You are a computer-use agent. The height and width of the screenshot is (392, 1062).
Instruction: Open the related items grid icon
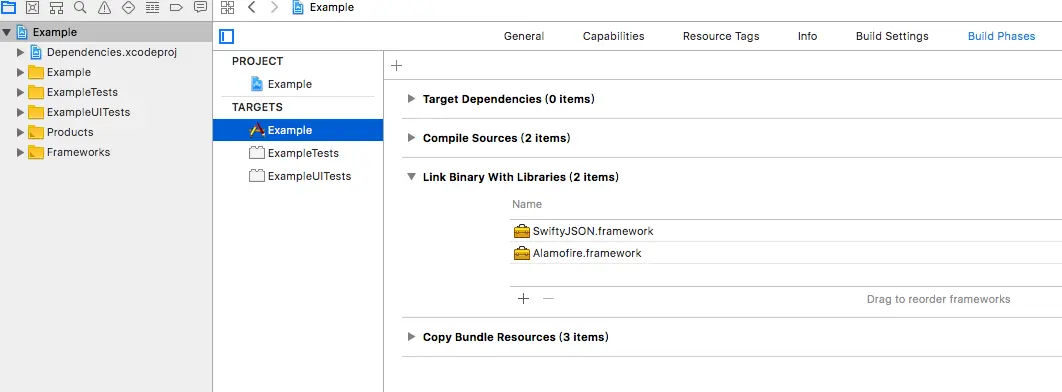point(228,8)
